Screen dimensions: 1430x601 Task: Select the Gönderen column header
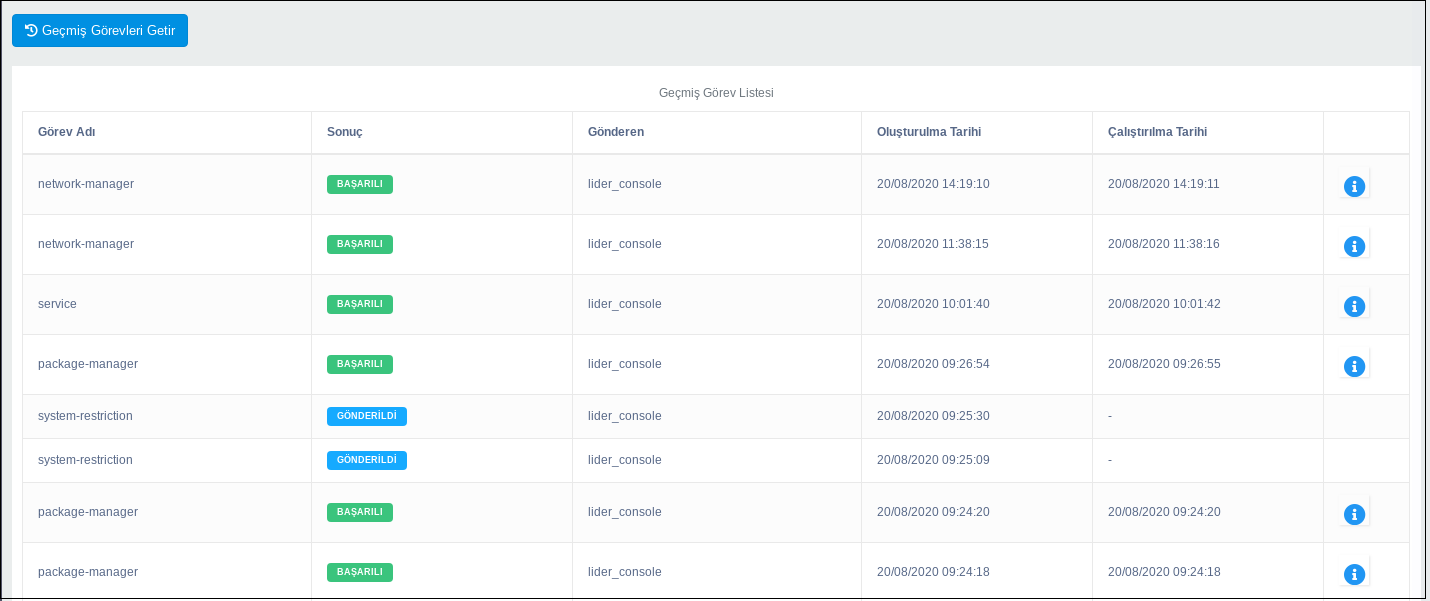[616, 132]
